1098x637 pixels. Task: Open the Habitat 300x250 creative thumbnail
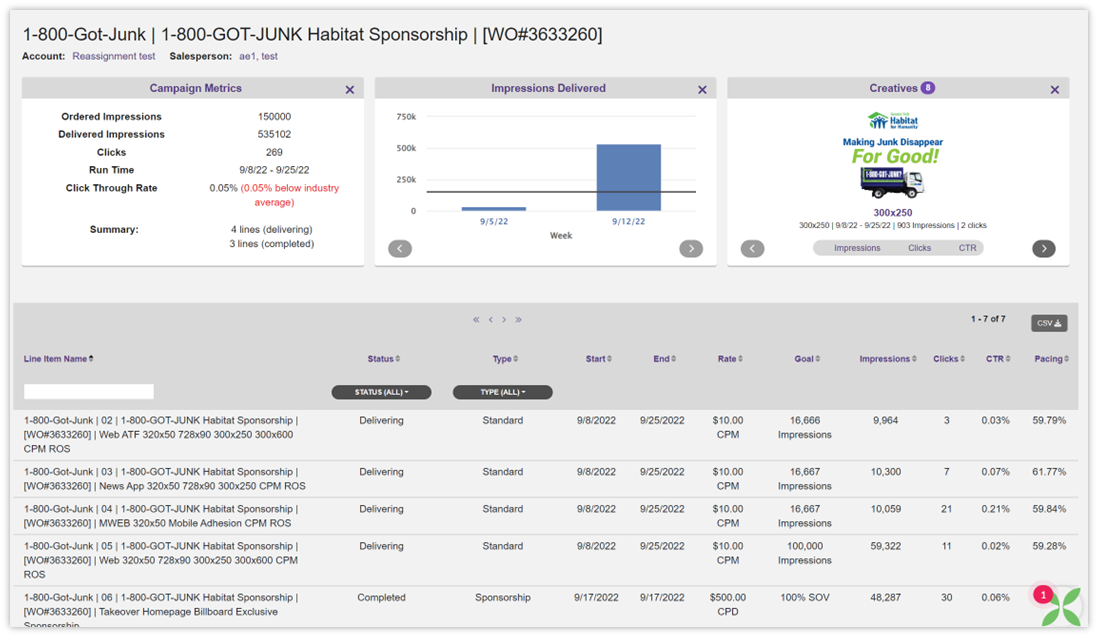point(893,155)
